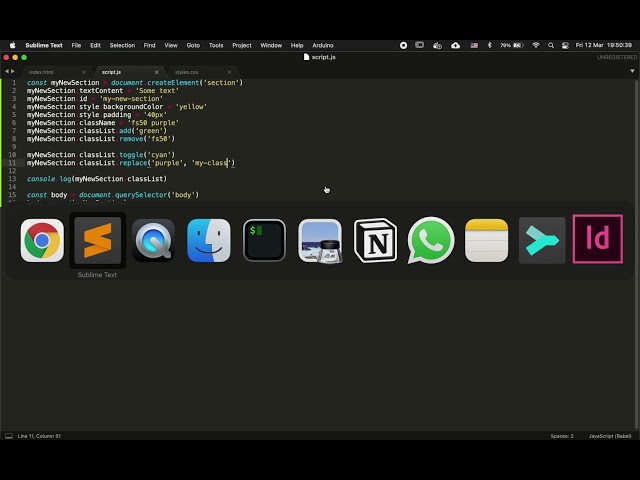
Task: Close the styles.css tab
Action: click(229, 72)
